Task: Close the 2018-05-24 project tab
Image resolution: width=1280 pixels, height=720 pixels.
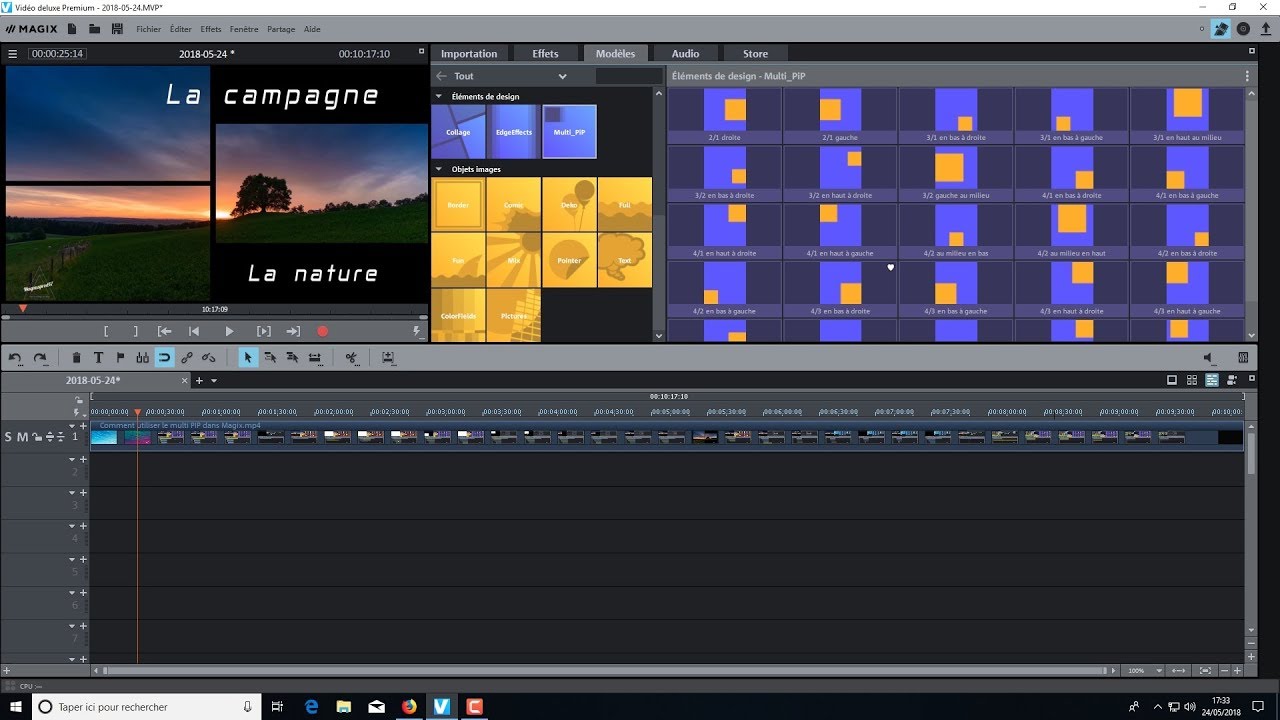Action: coord(184,381)
